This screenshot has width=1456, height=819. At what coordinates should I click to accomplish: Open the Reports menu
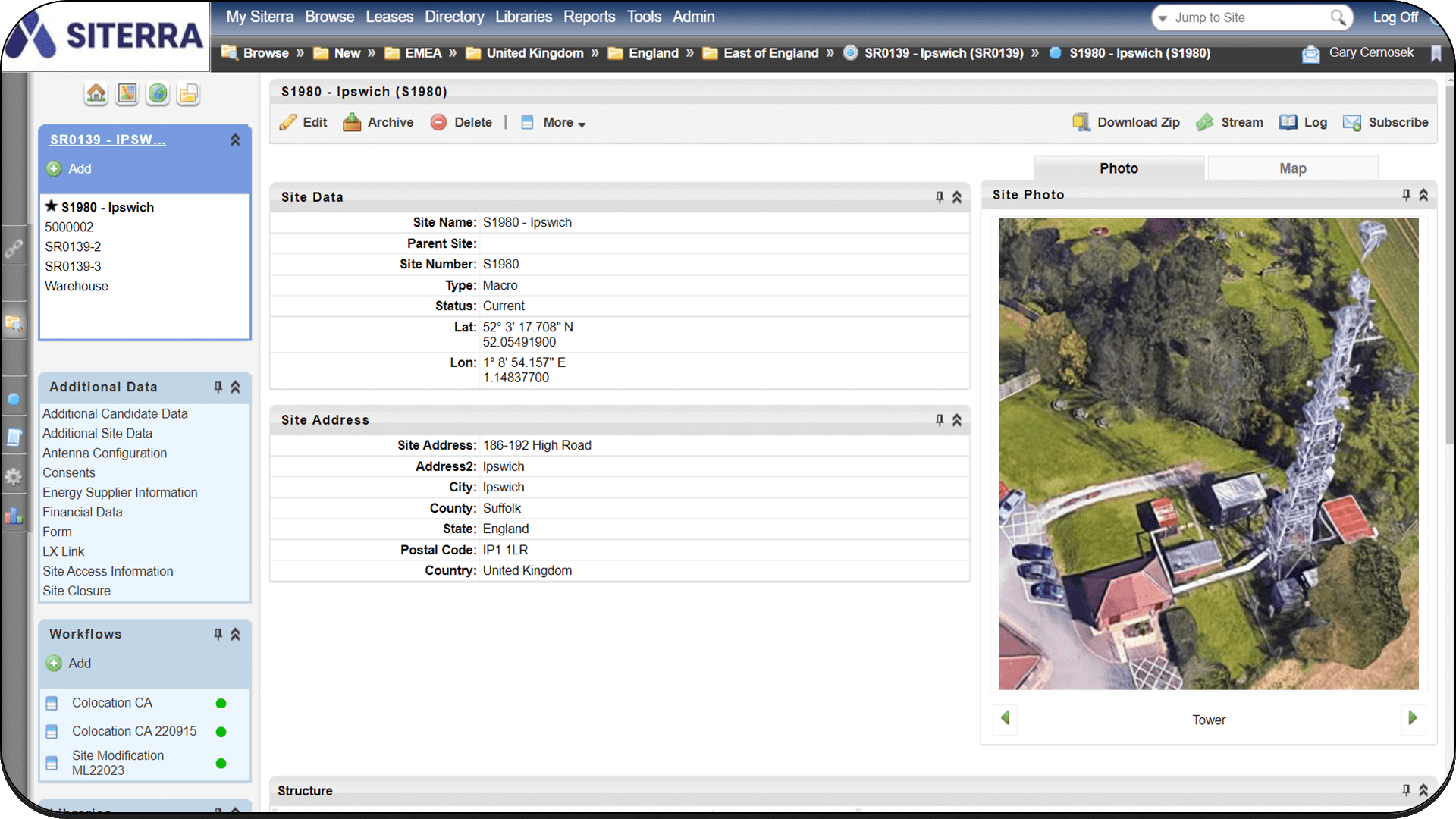[x=589, y=17]
